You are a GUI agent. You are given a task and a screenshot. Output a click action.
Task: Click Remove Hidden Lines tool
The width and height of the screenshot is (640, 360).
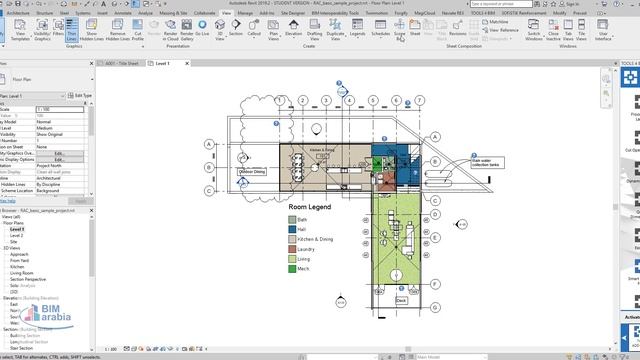tap(118, 30)
